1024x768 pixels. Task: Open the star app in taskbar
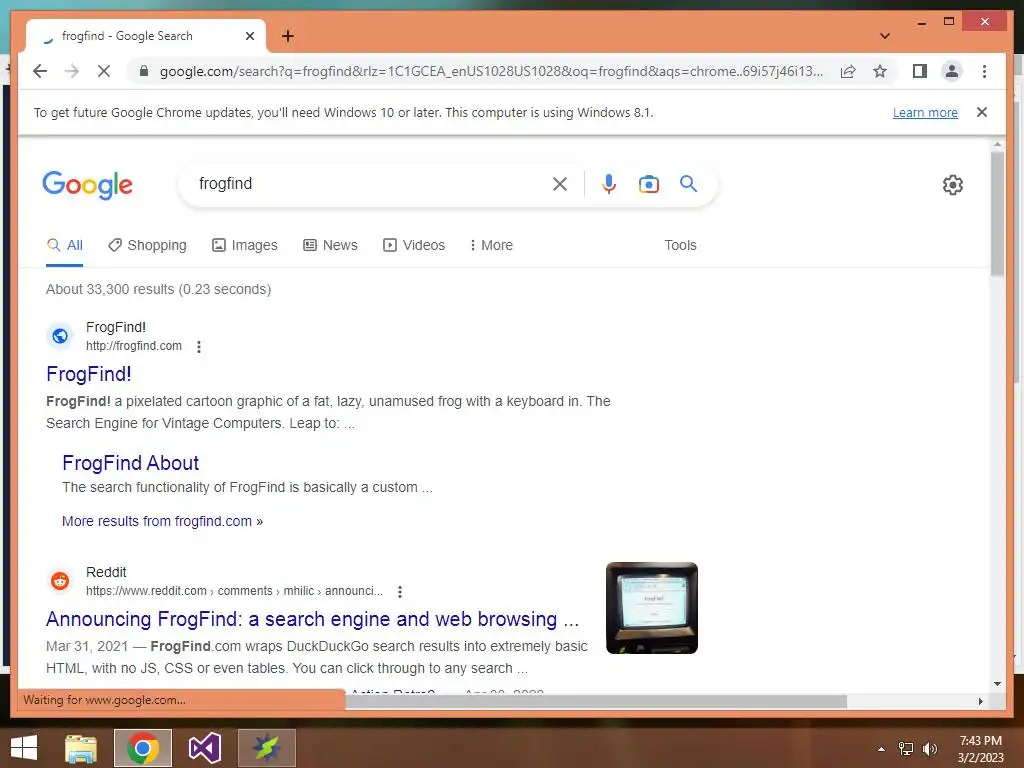click(266, 748)
